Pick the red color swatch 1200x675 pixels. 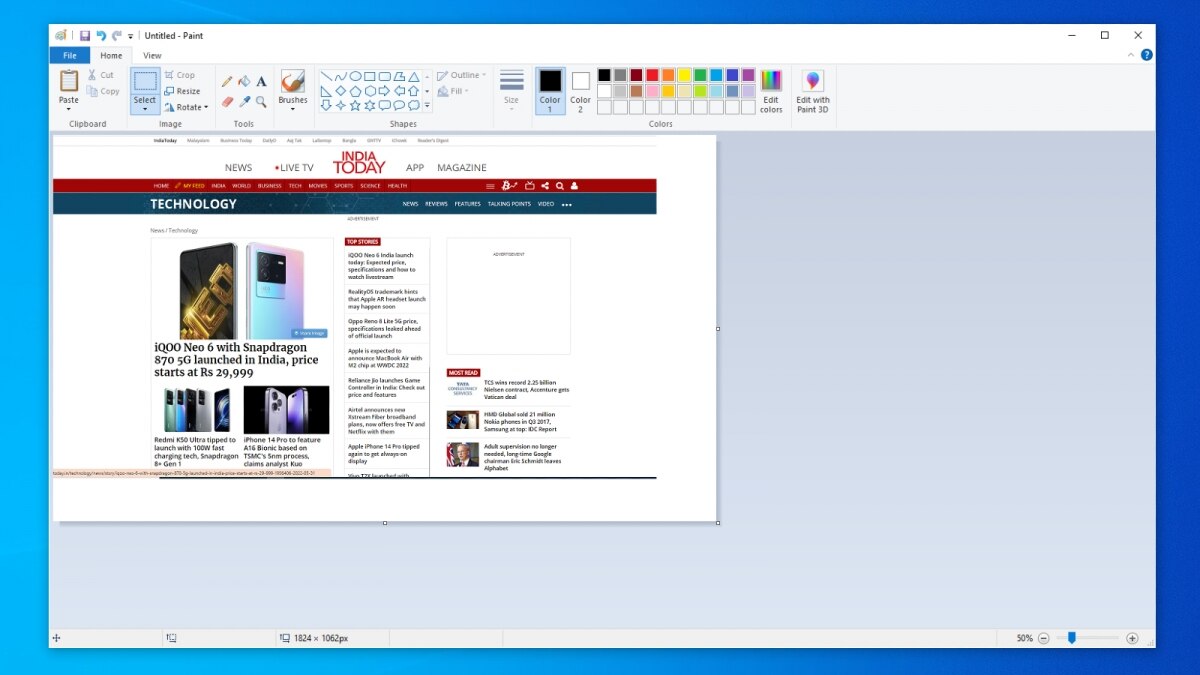(x=652, y=75)
